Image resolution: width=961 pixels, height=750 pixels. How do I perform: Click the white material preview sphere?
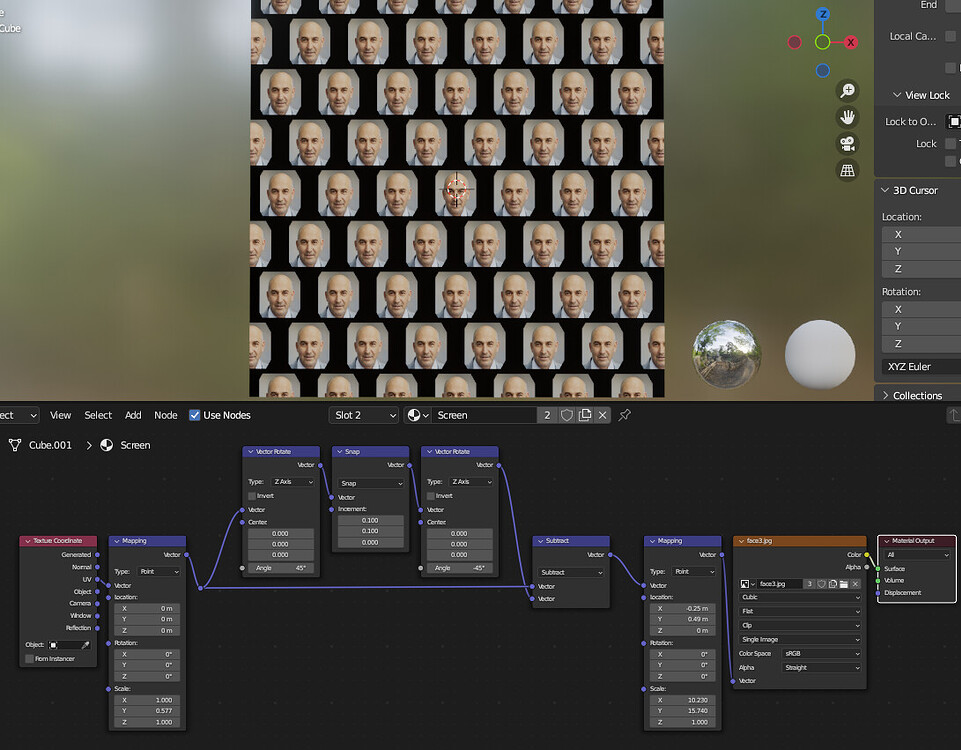pos(820,354)
